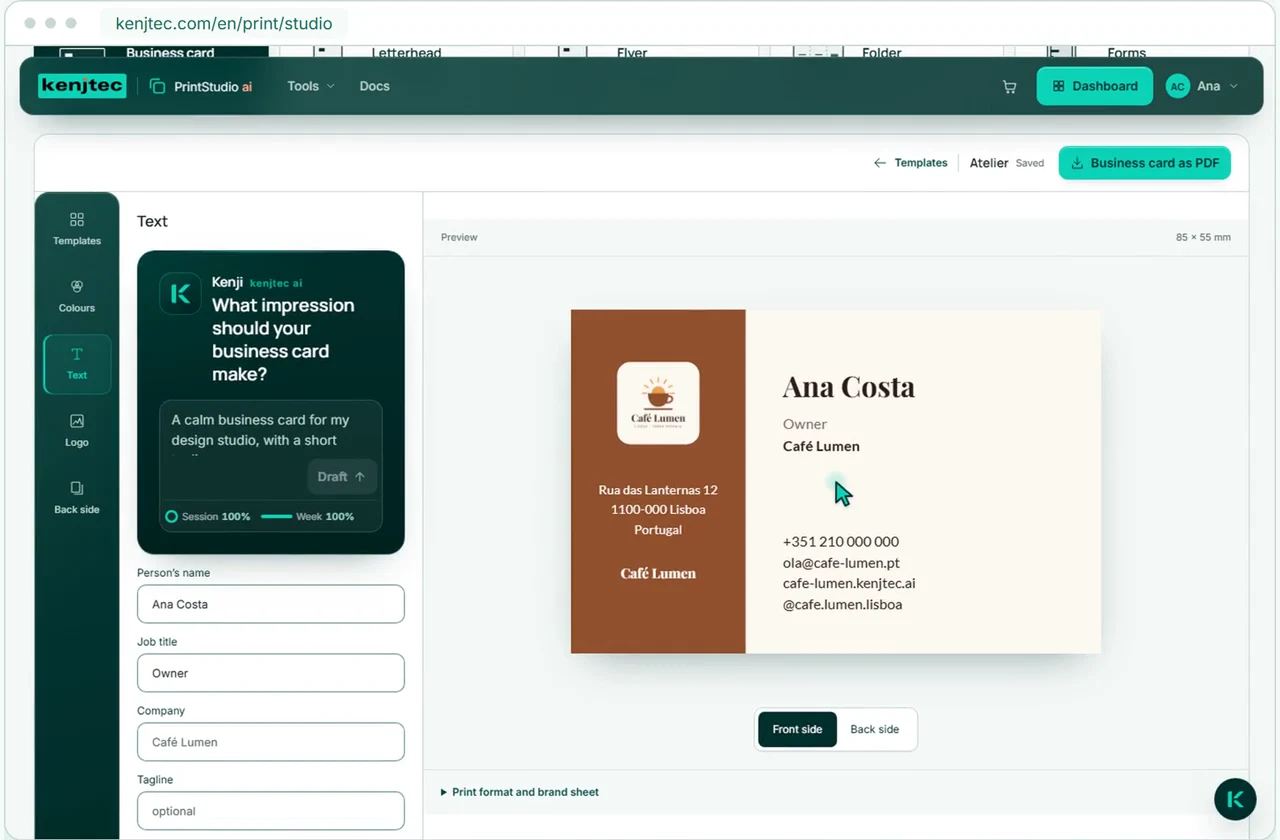Open the PrintStudio ai home link
The image size is (1280, 840).
click(201, 86)
